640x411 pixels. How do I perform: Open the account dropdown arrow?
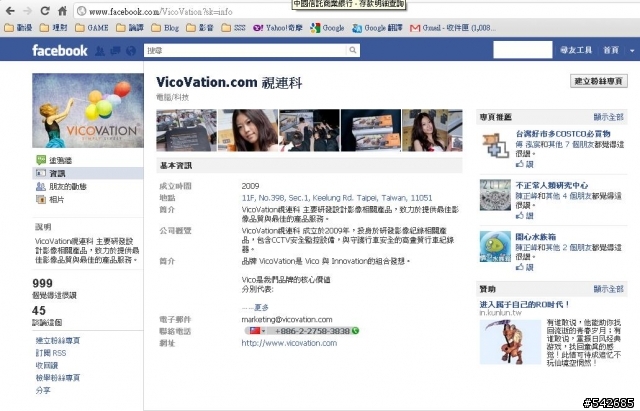pyautogui.click(x=632, y=51)
